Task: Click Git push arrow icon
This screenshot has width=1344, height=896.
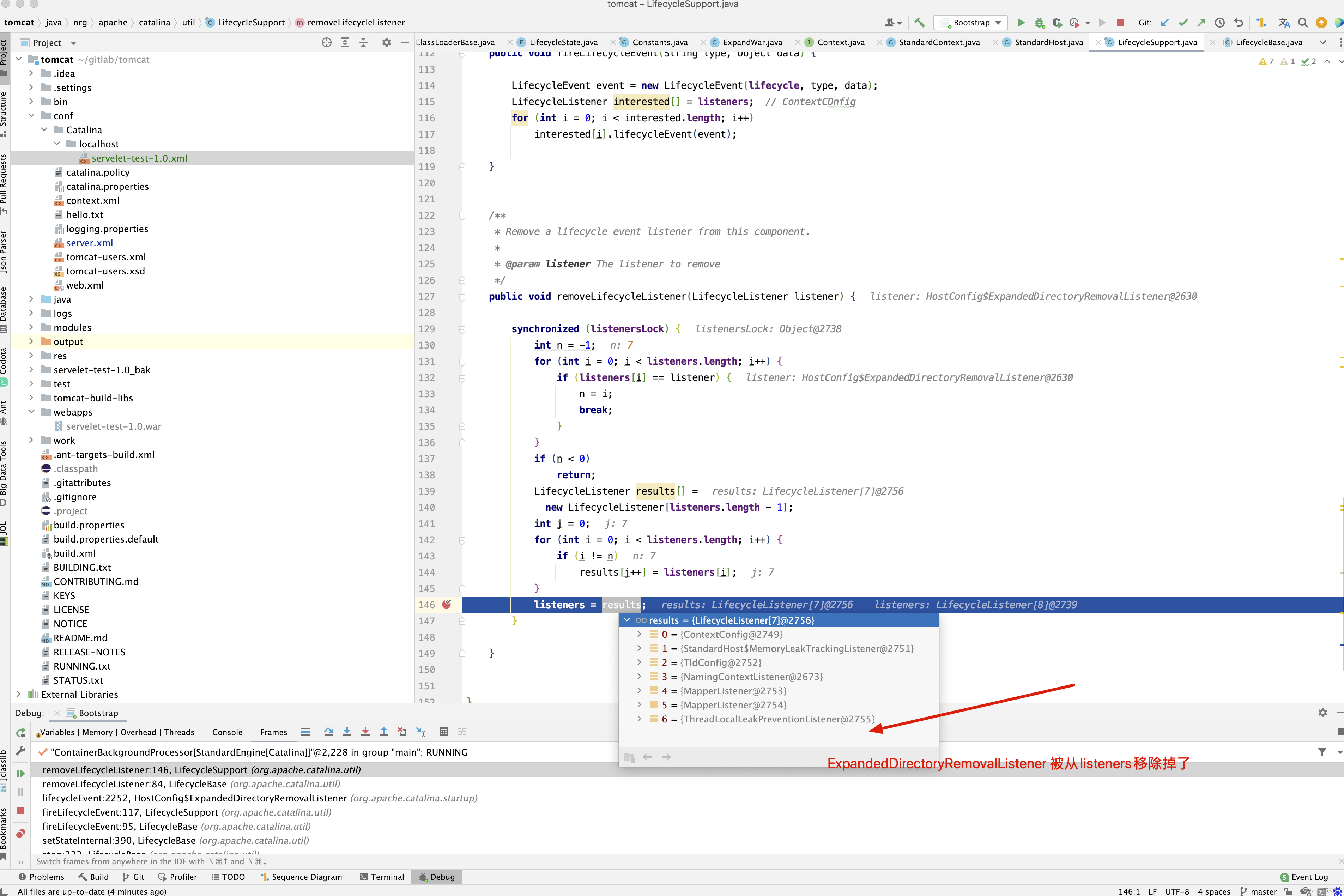Action: 1201,23
